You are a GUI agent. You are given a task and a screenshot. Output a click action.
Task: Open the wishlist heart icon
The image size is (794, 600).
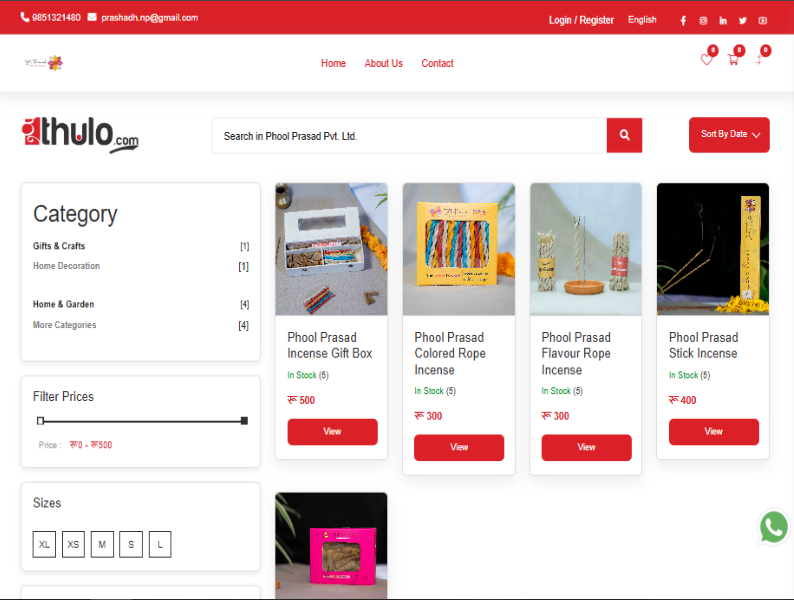pos(706,60)
